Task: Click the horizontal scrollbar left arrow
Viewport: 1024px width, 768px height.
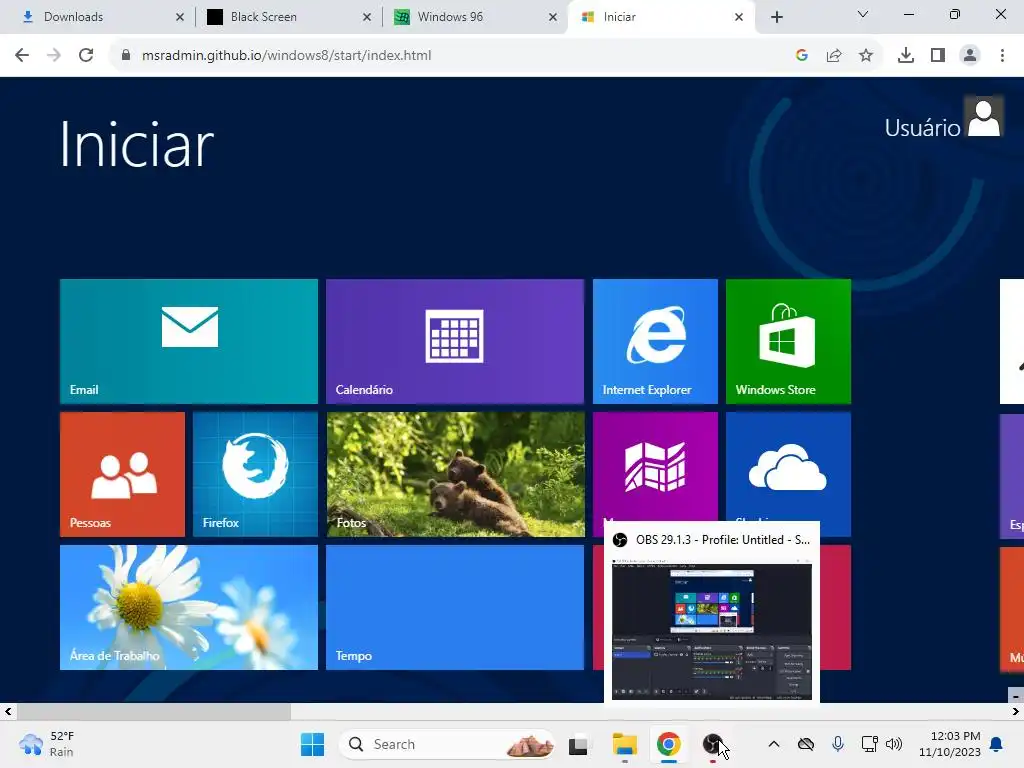Action: [x=8, y=711]
